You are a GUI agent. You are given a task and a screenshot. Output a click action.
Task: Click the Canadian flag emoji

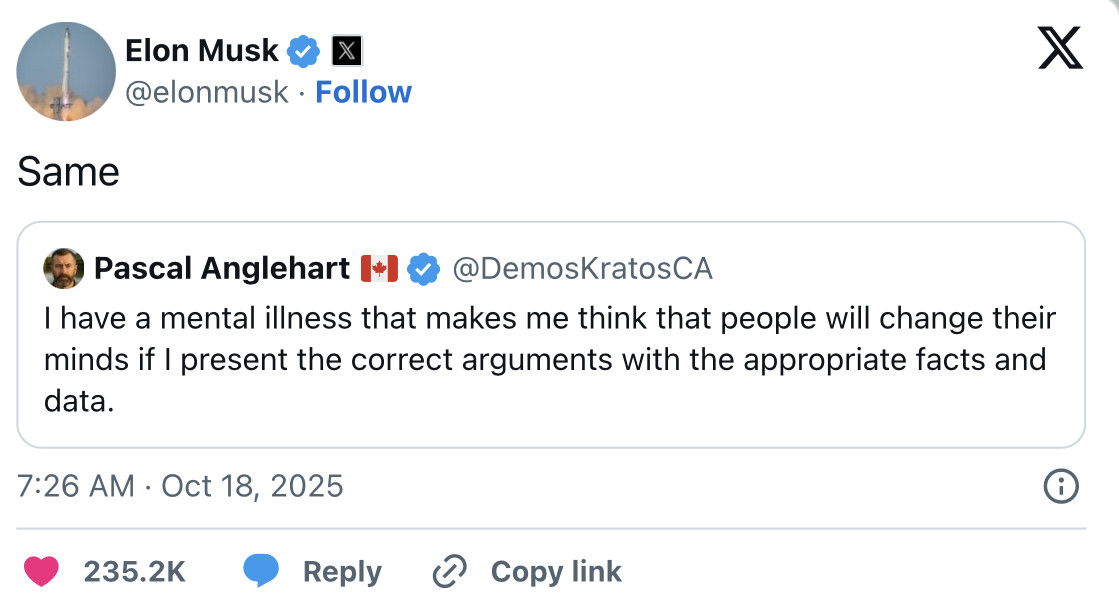pos(379,268)
